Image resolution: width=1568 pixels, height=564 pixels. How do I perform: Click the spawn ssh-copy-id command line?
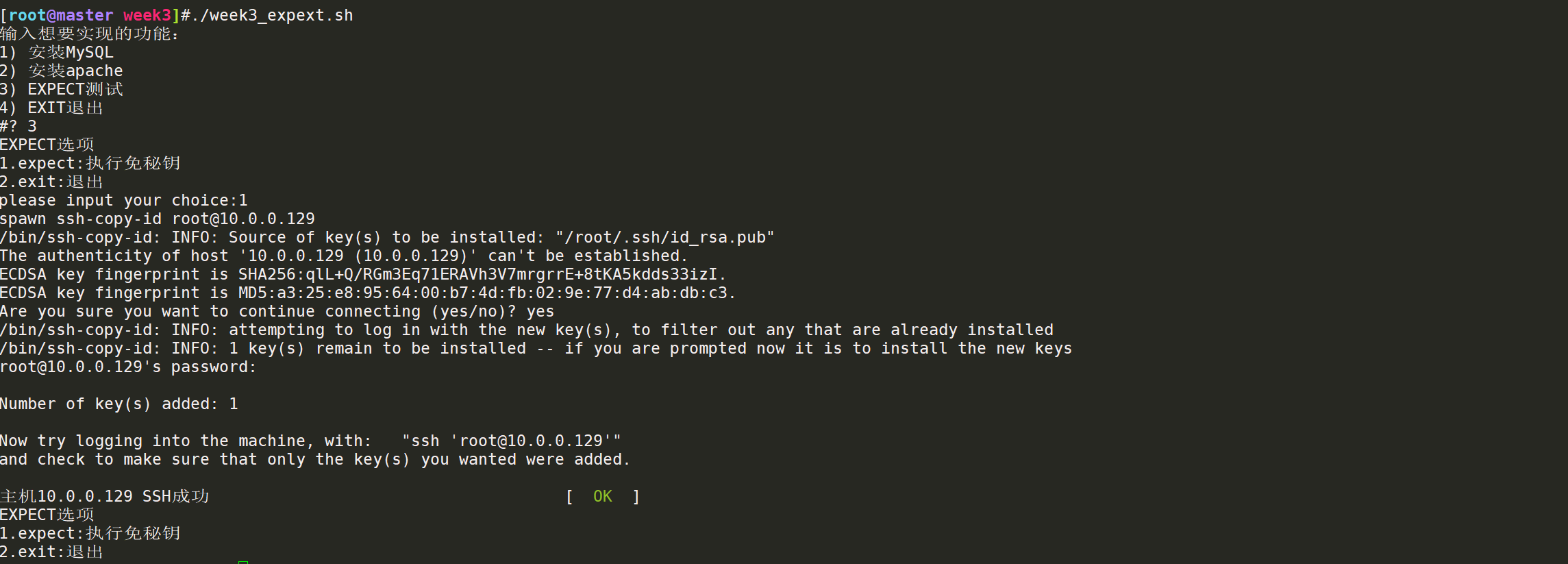tap(158, 219)
